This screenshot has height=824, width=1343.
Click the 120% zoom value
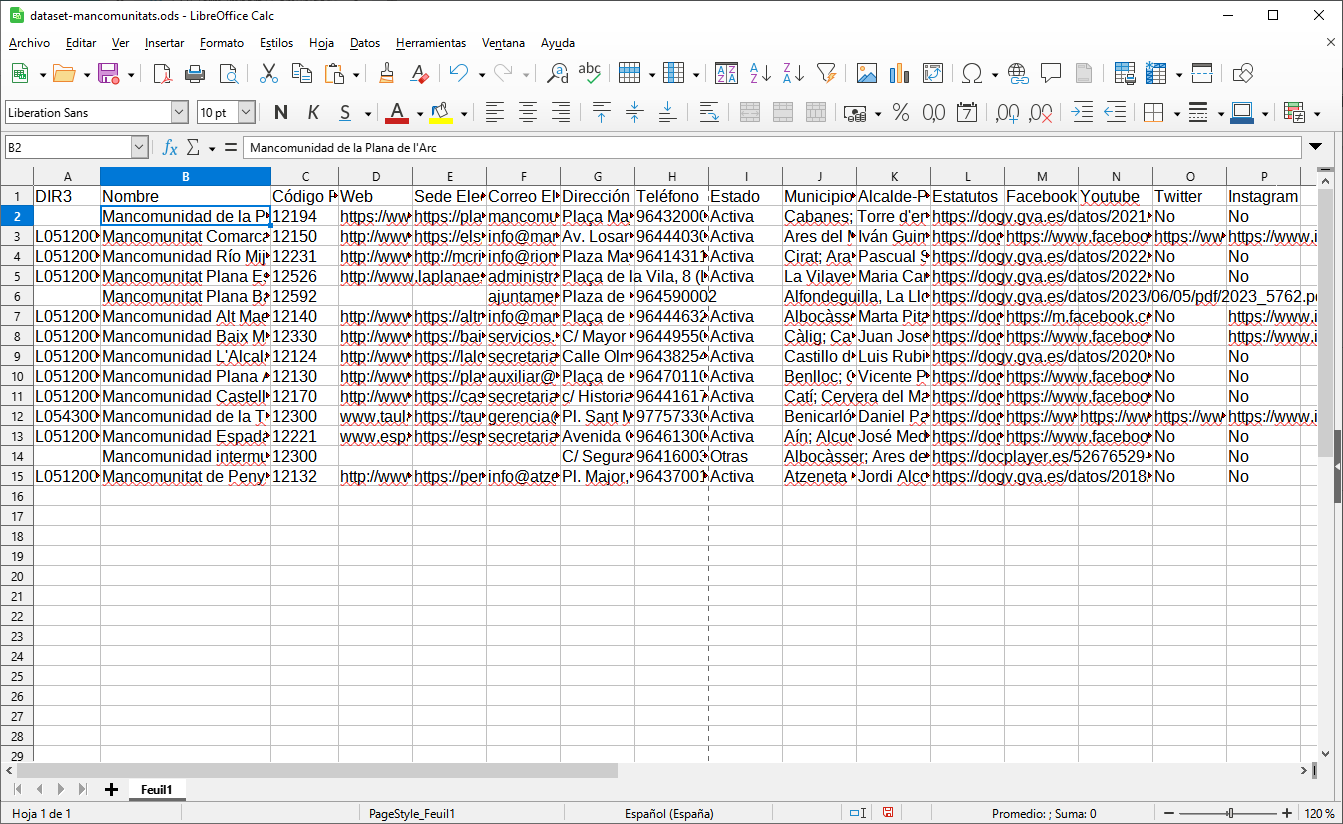(1318, 813)
